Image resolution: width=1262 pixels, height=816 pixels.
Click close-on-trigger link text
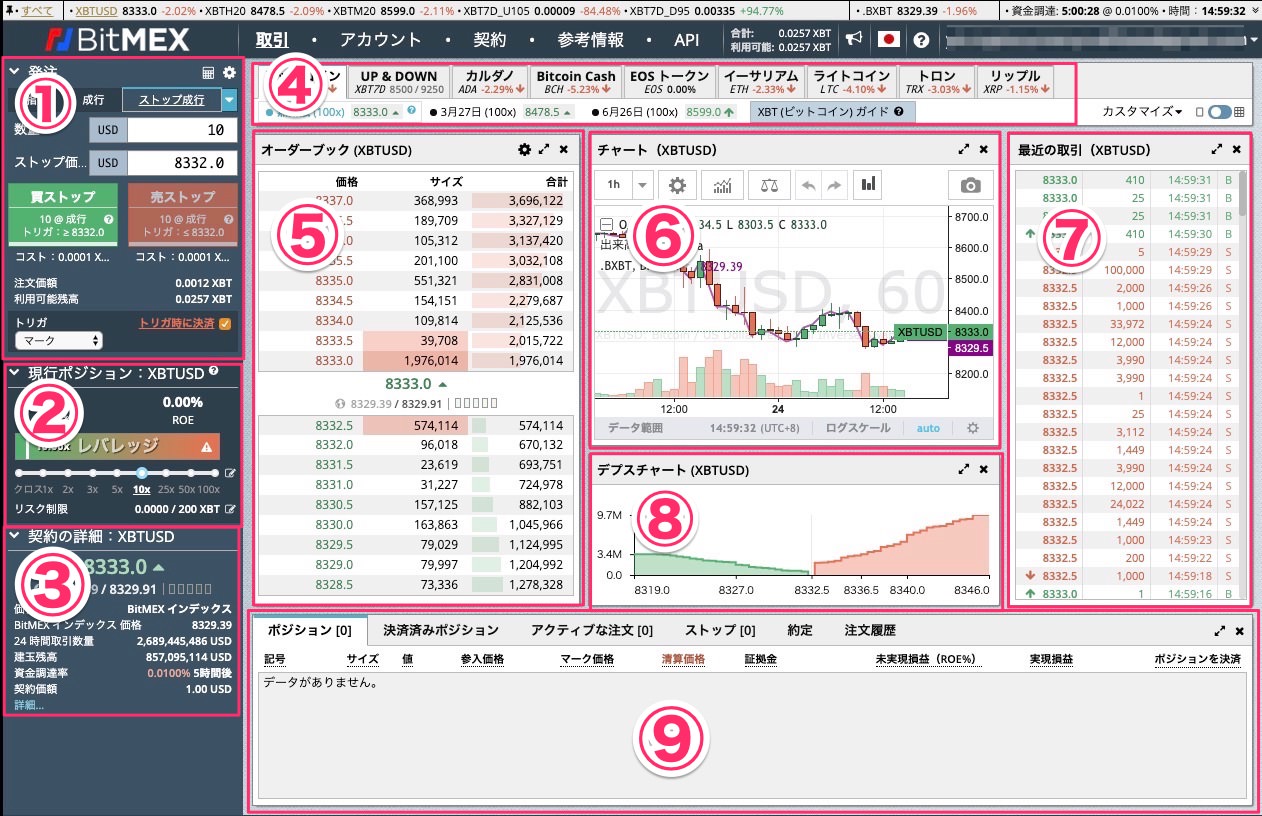177,323
